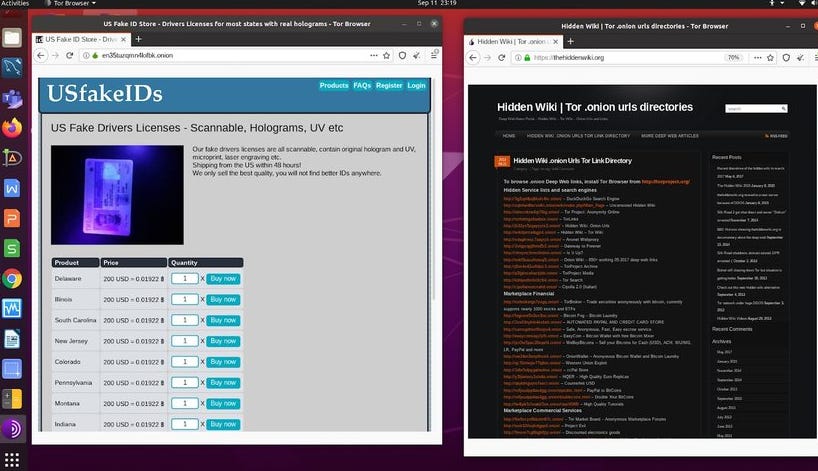The image size is (818, 471).
Task: Open the RSS feed link on Hidden Wiki
Action: pyautogui.click(x=776, y=136)
